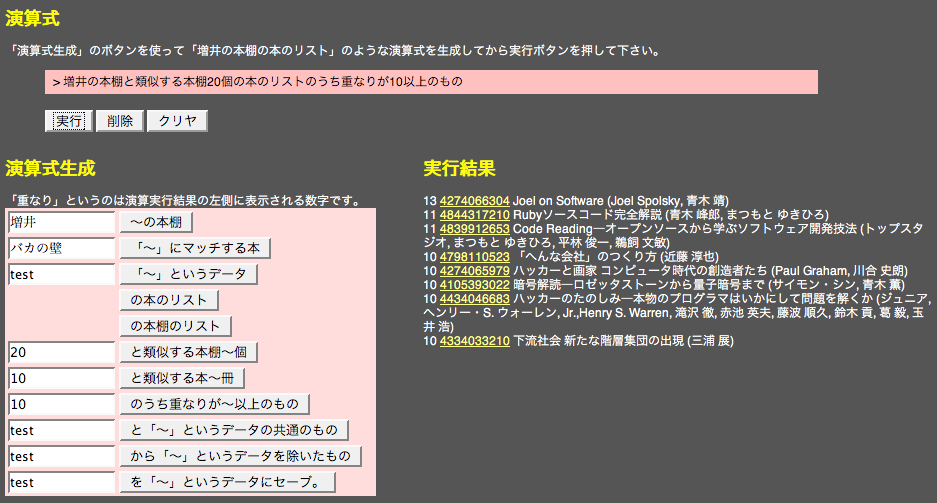
Task: Click the と「〜」というデータの共通のもの button
Action: click(x=234, y=431)
